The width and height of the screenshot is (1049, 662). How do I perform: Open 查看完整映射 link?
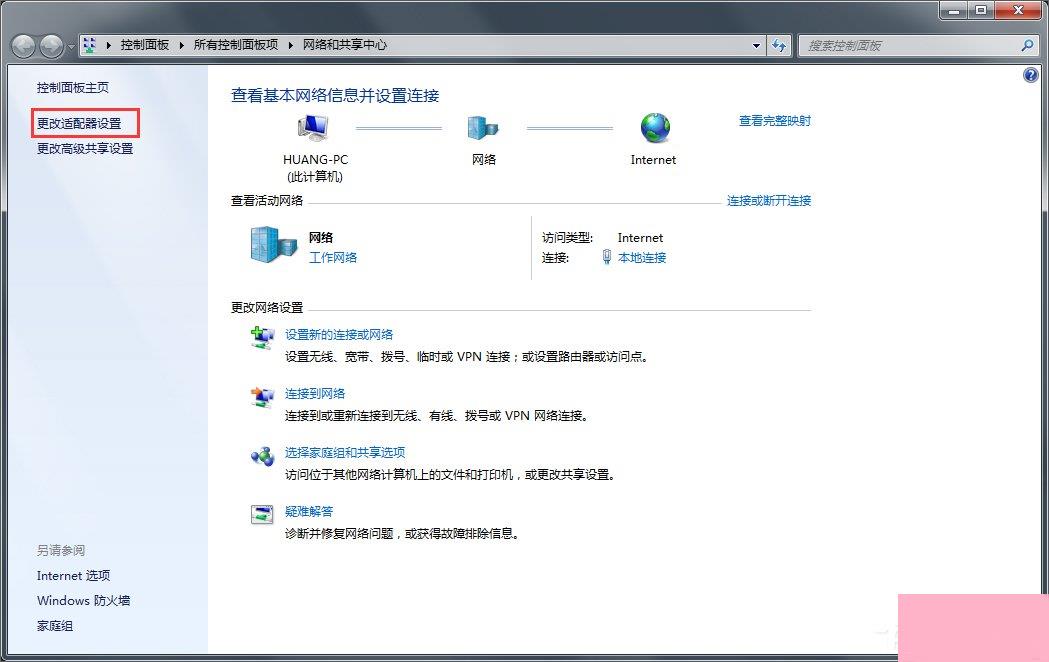coord(775,121)
